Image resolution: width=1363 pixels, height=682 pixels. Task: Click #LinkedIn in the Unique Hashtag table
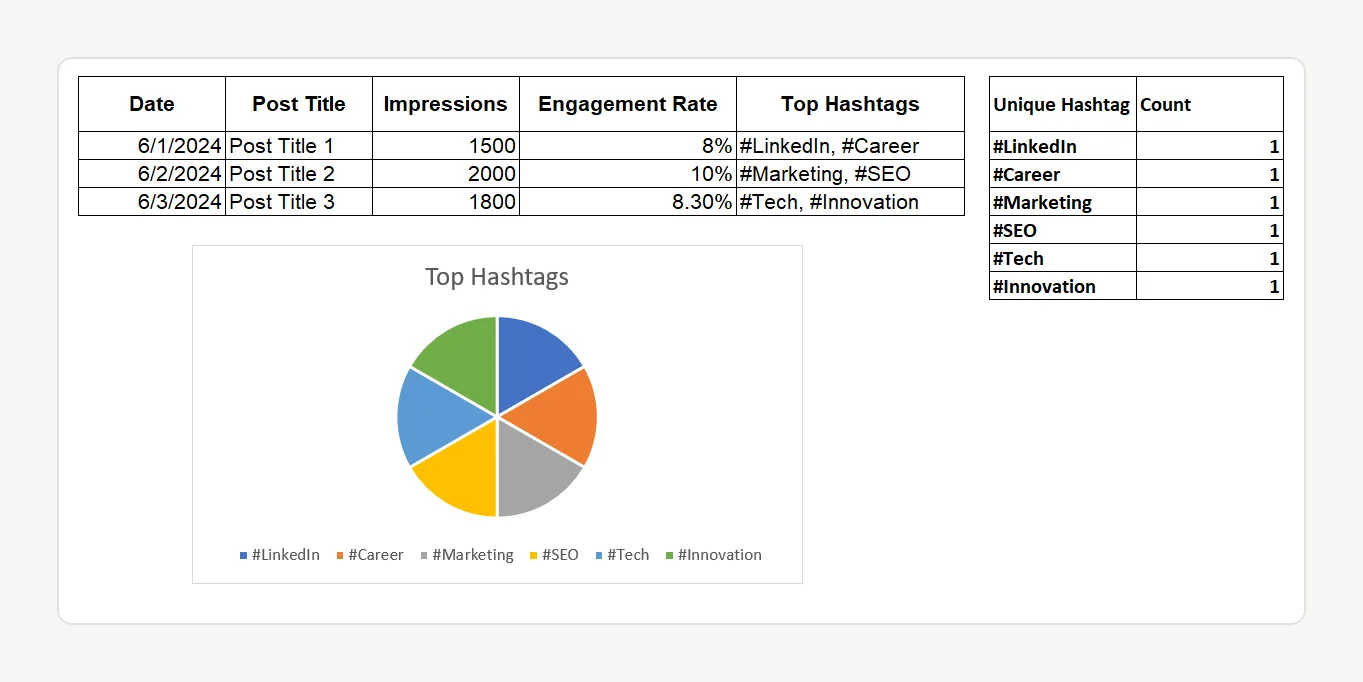point(1063,146)
